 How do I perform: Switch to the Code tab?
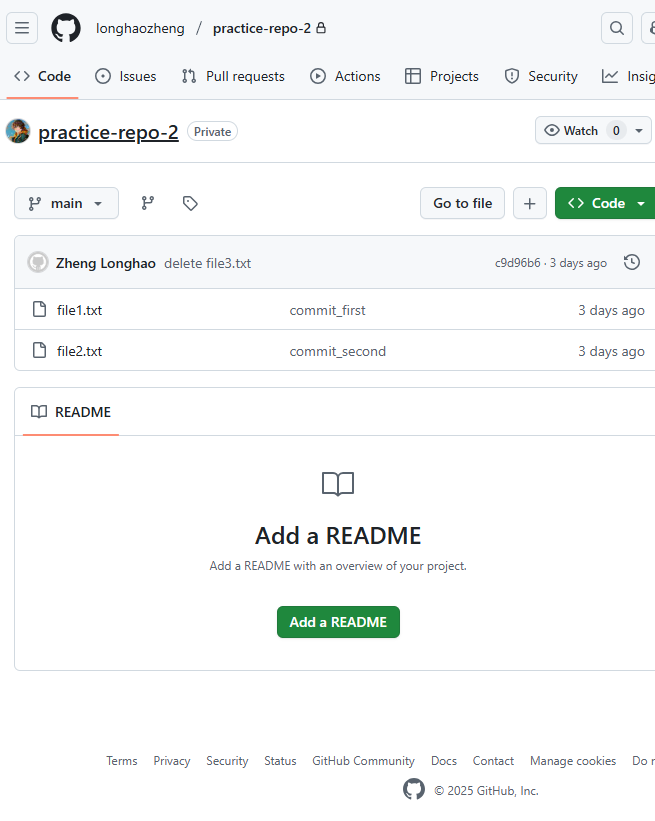coord(42,76)
